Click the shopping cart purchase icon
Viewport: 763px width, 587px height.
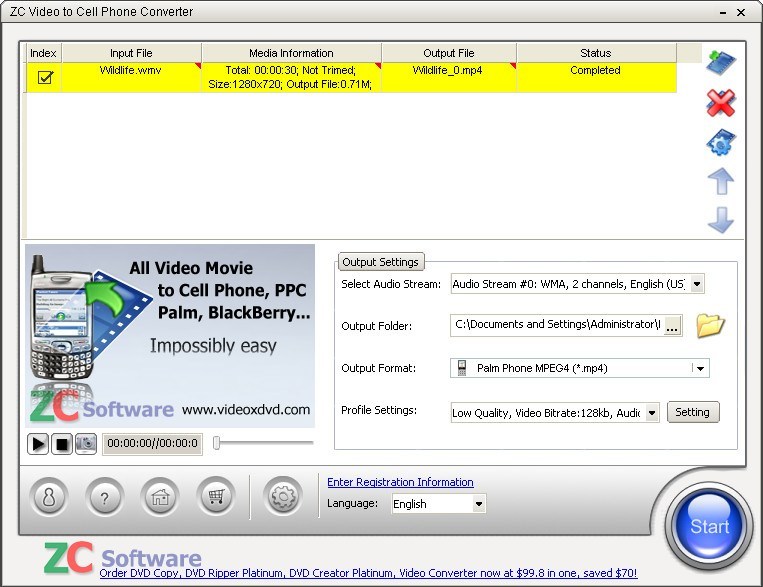point(215,495)
